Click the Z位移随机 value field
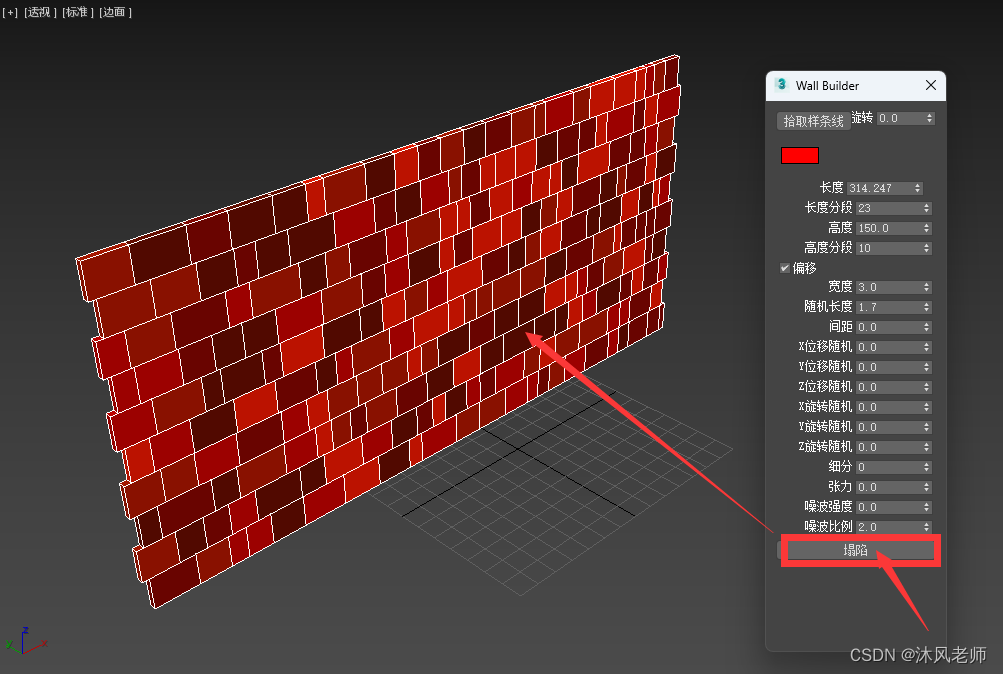 point(889,387)
